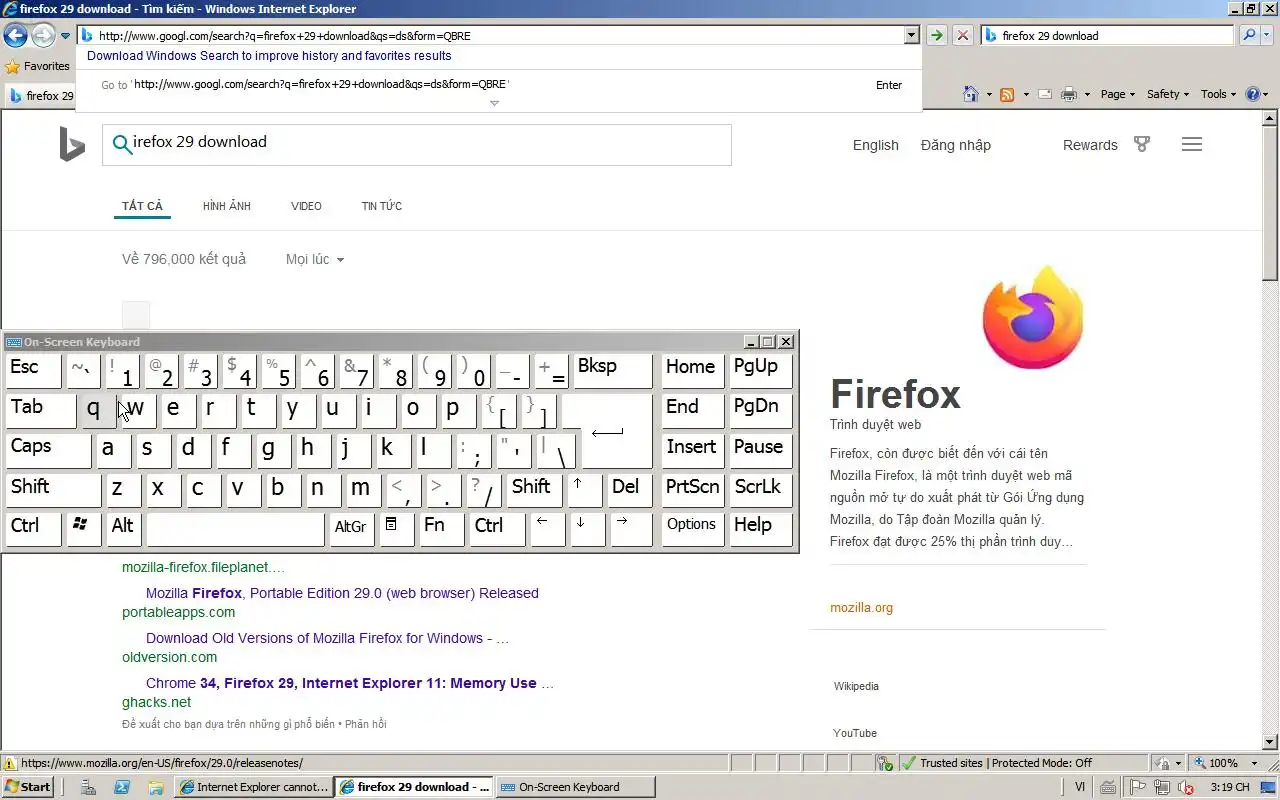The image size is (1280, 800).
Task: Open 'Mozilla Firefox, Portable Edition 29.0' result
Action: coord(342,593)
